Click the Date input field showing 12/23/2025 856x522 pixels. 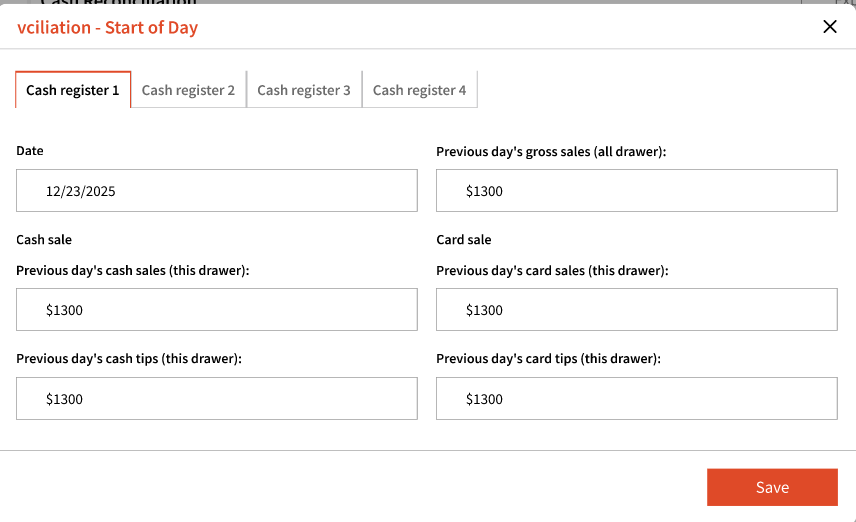pos(216,191)
